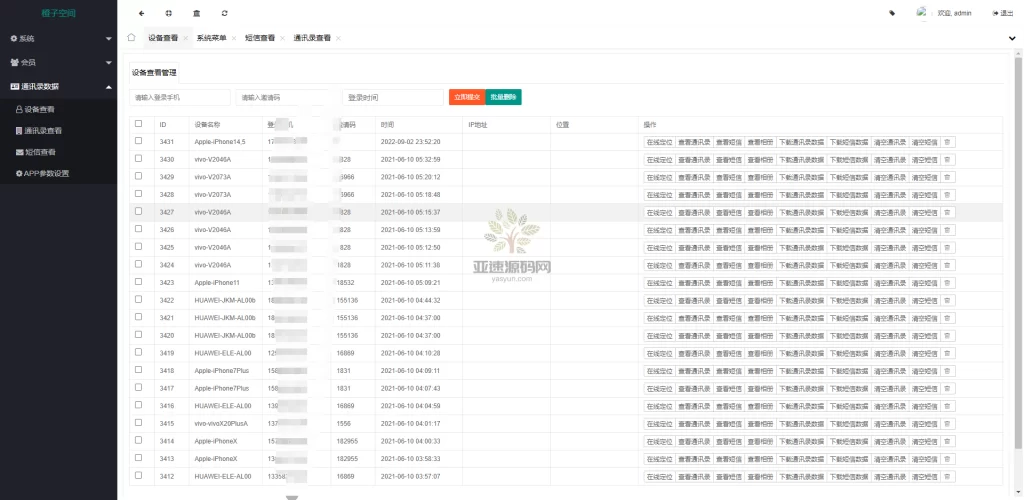Click 查看通讯录 for row 3430
The image size is (1024, 500).
694,159
